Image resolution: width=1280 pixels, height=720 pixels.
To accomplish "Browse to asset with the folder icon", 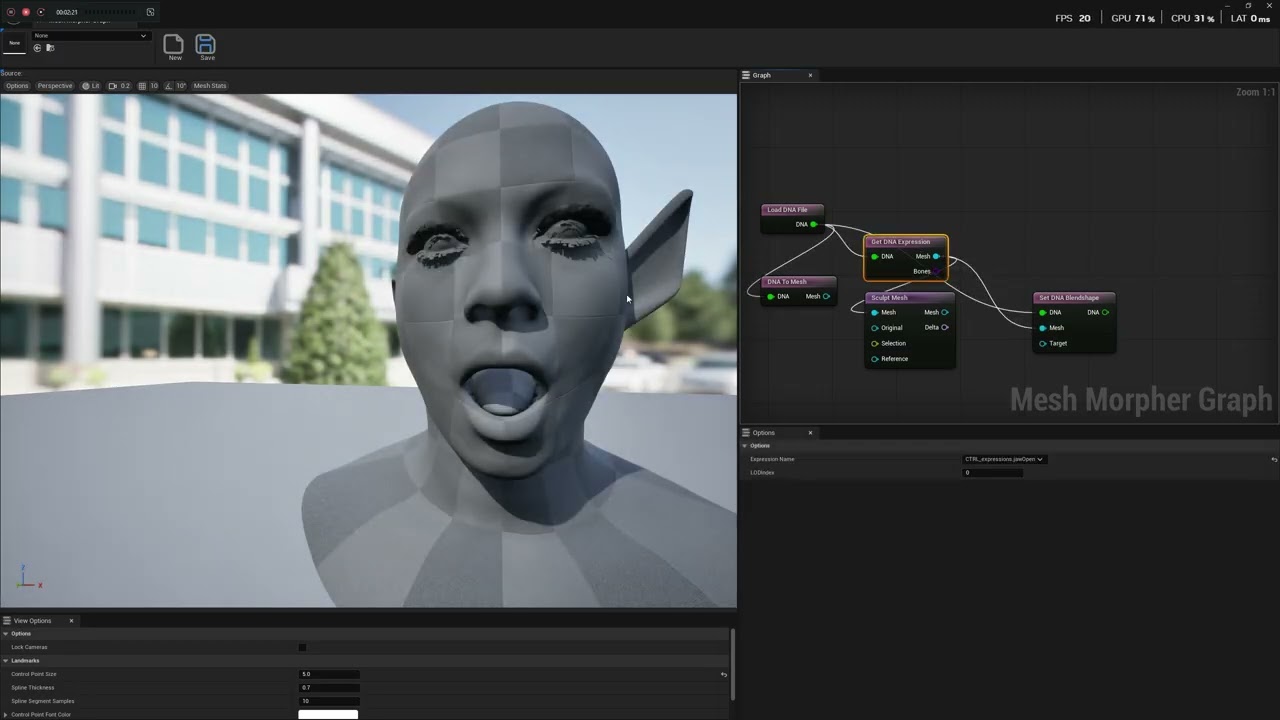I will click(50, 48).
